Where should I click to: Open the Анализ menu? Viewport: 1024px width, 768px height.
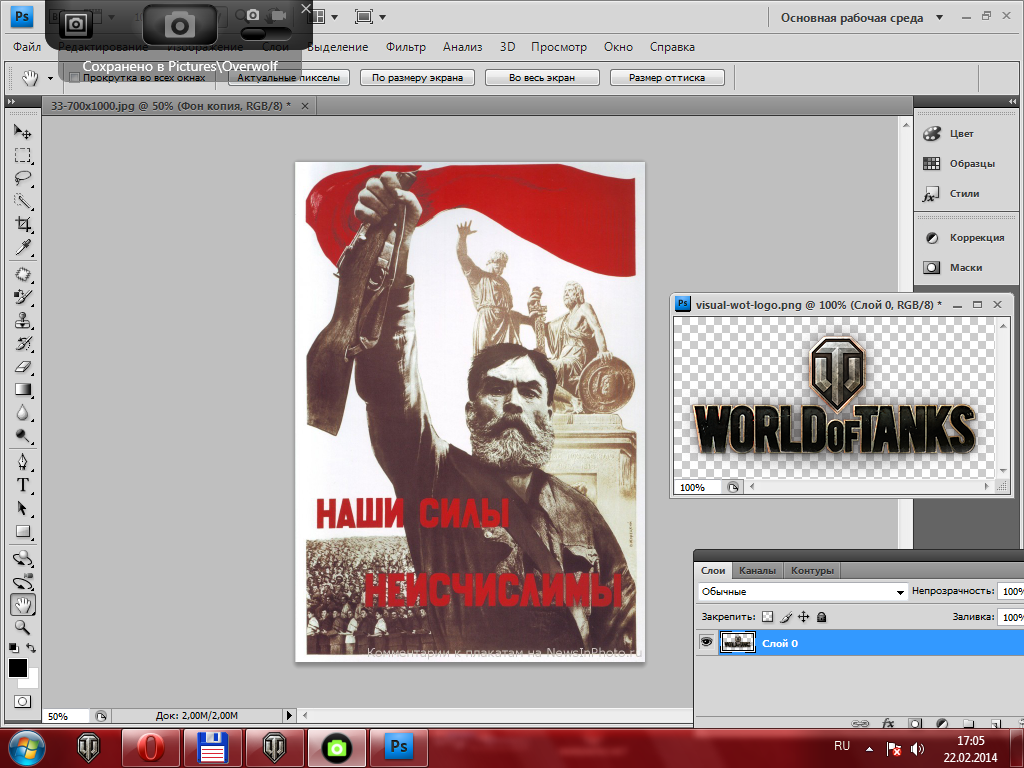point(462,47)
